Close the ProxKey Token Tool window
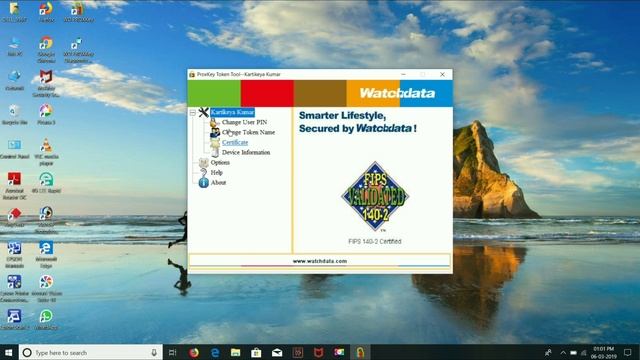This screenshot has width=640, height=360. click(x=442, y=74)
